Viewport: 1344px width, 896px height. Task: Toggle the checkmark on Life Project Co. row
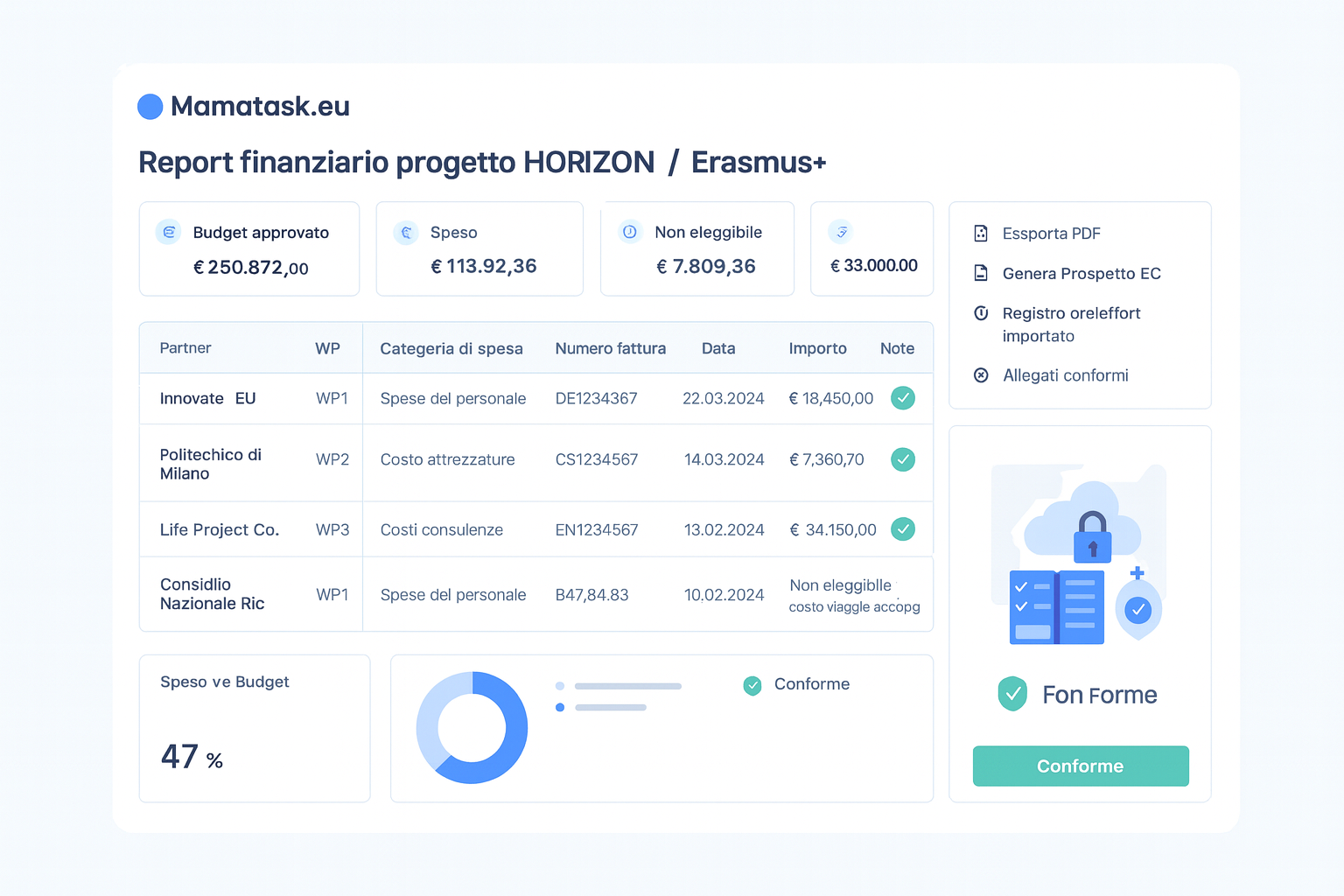902,529
